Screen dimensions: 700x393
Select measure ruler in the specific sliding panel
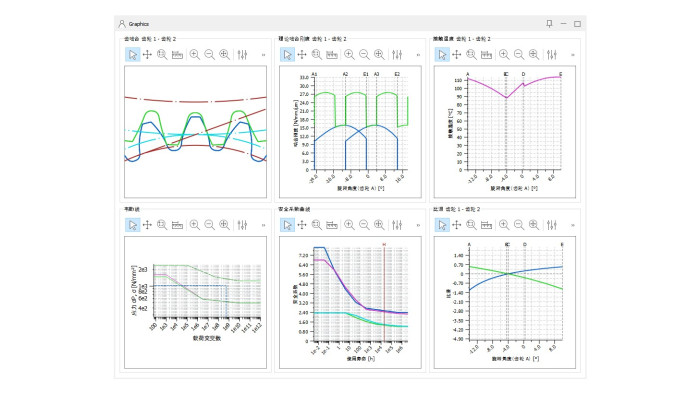[487, 225]
